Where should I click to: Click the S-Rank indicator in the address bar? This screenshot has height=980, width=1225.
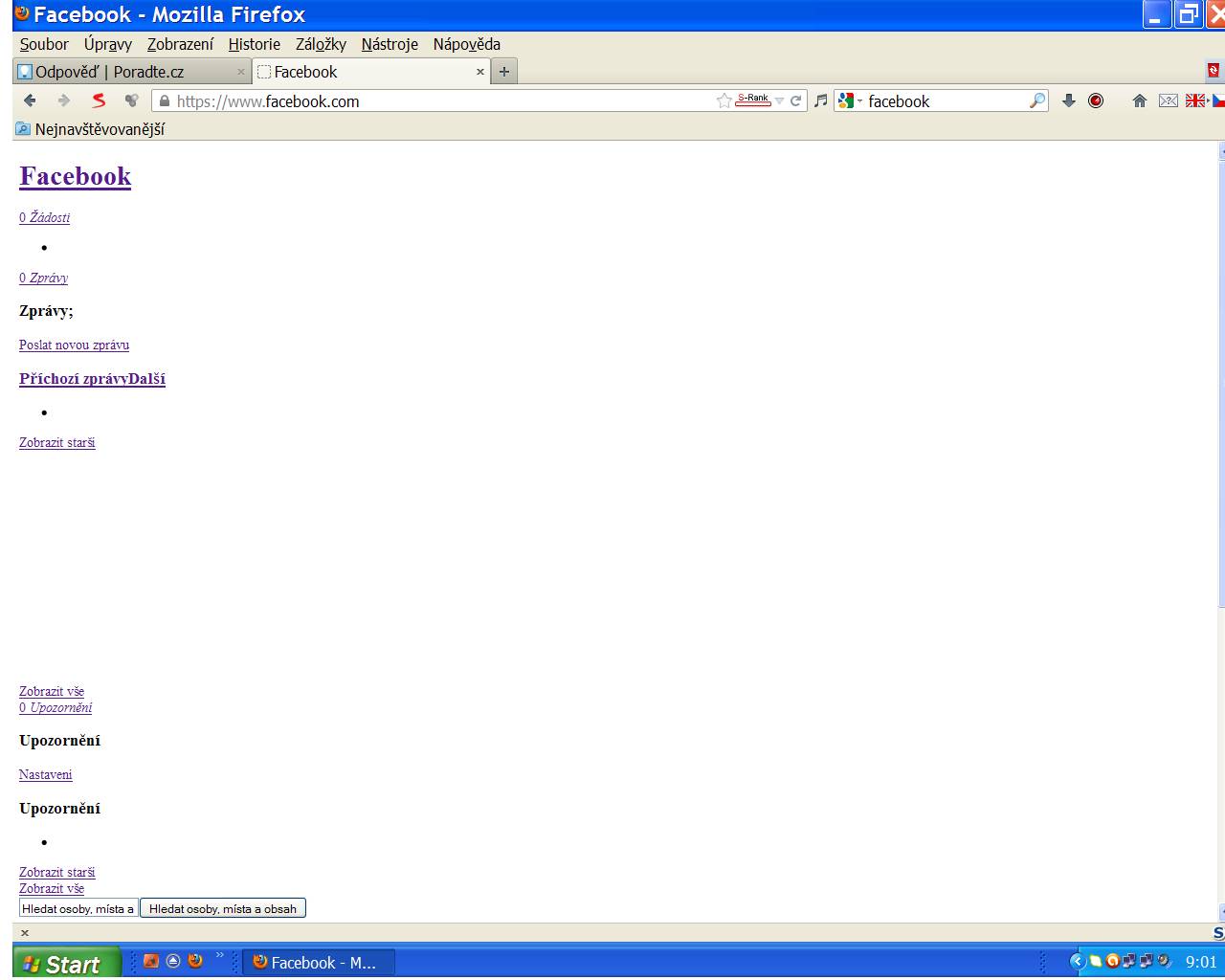click(x=753, y=100)
